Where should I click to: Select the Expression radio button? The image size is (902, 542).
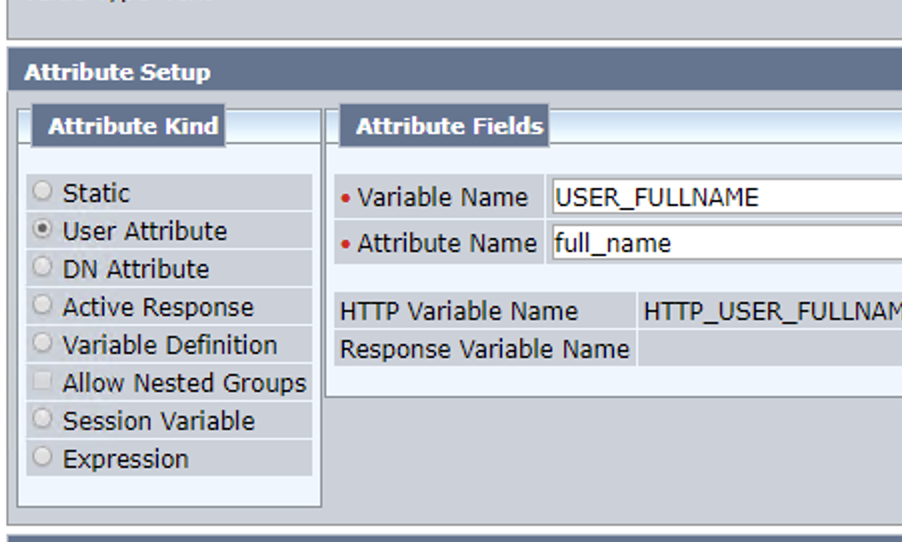click(x=42, y=457)
